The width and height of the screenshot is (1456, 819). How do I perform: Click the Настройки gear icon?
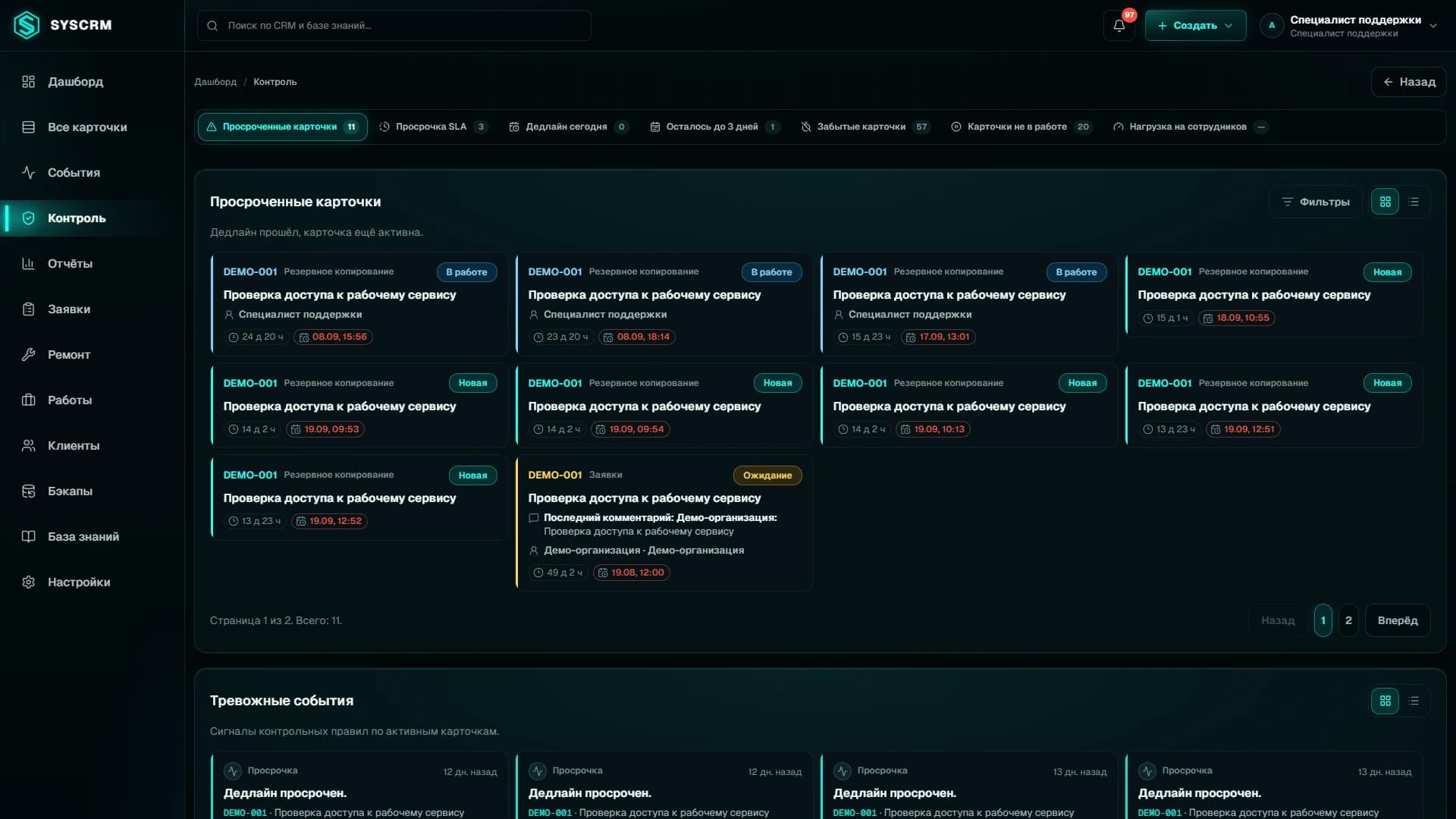[x=28, y=582]
